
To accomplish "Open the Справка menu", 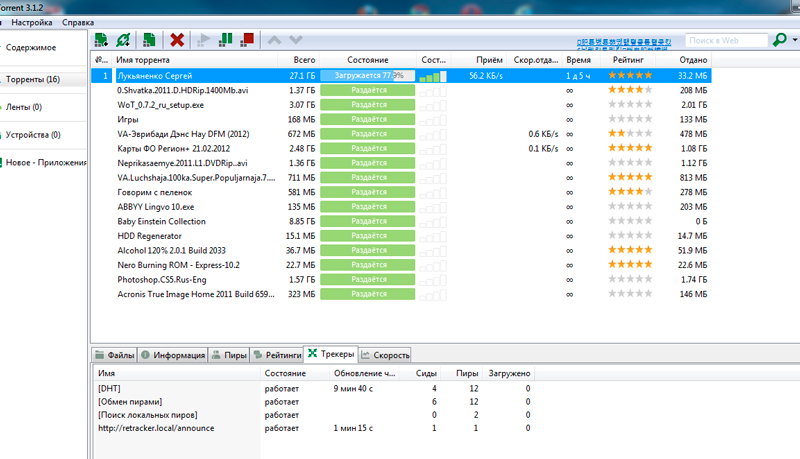I will point(78,22).
